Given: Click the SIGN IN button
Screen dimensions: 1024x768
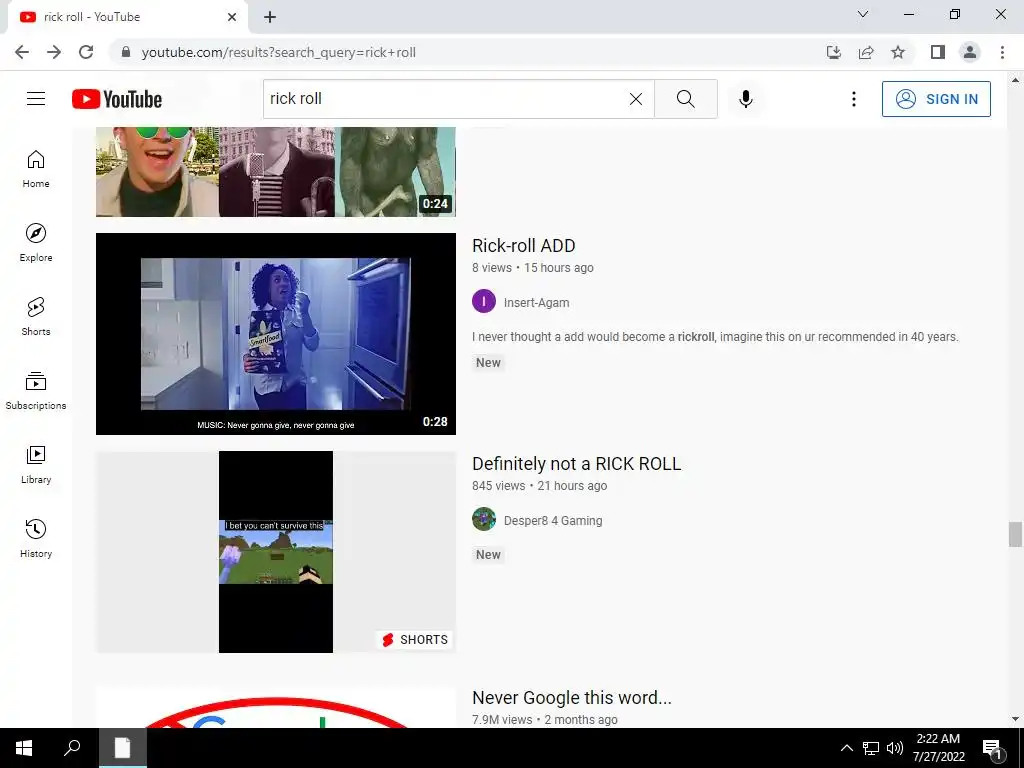Looking at the screenshot, I should click(936, 99).
